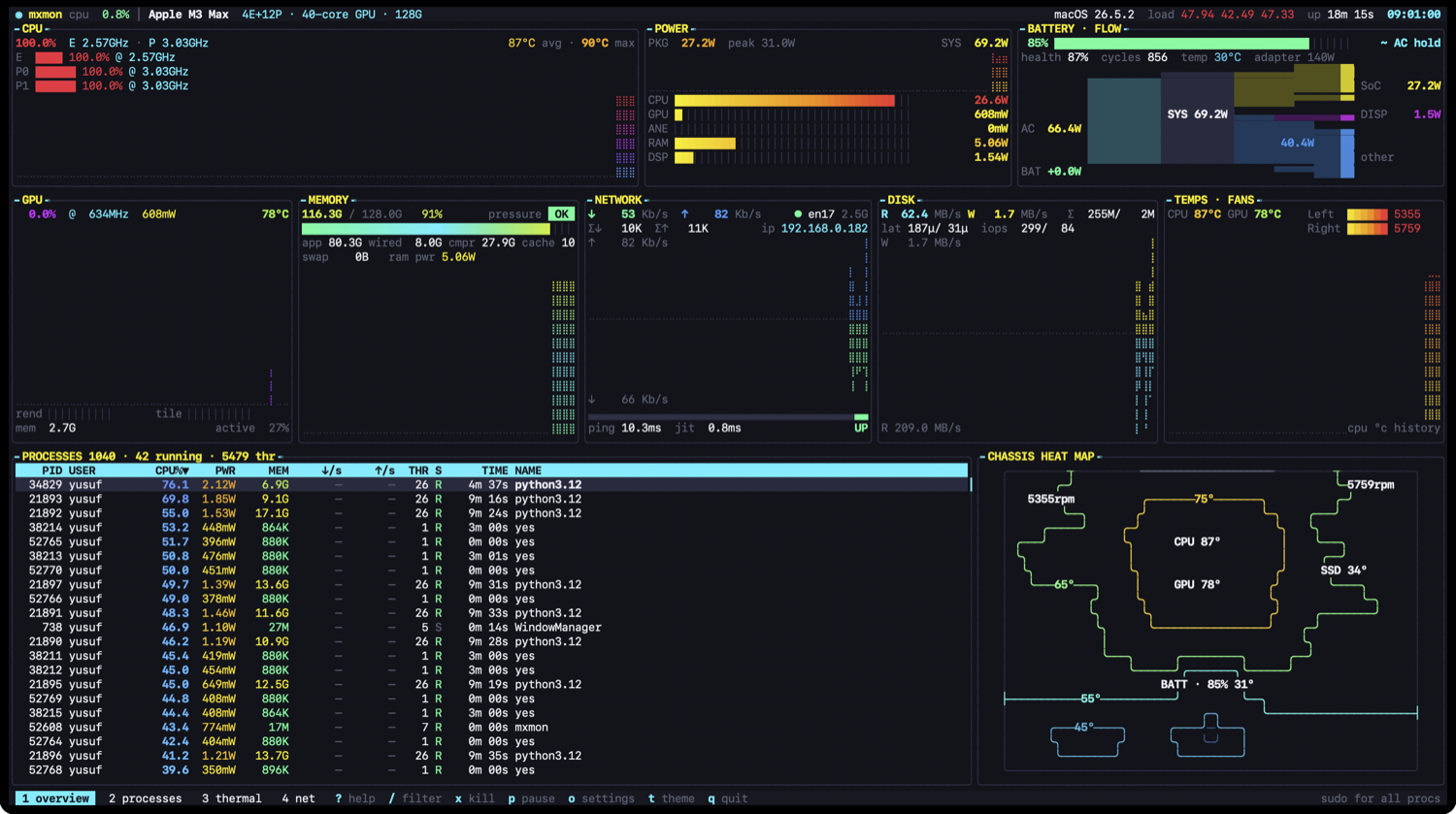Sort by download rate column header
The width and height of the screenshot is (1456, 814).
[x=332, y=471]
